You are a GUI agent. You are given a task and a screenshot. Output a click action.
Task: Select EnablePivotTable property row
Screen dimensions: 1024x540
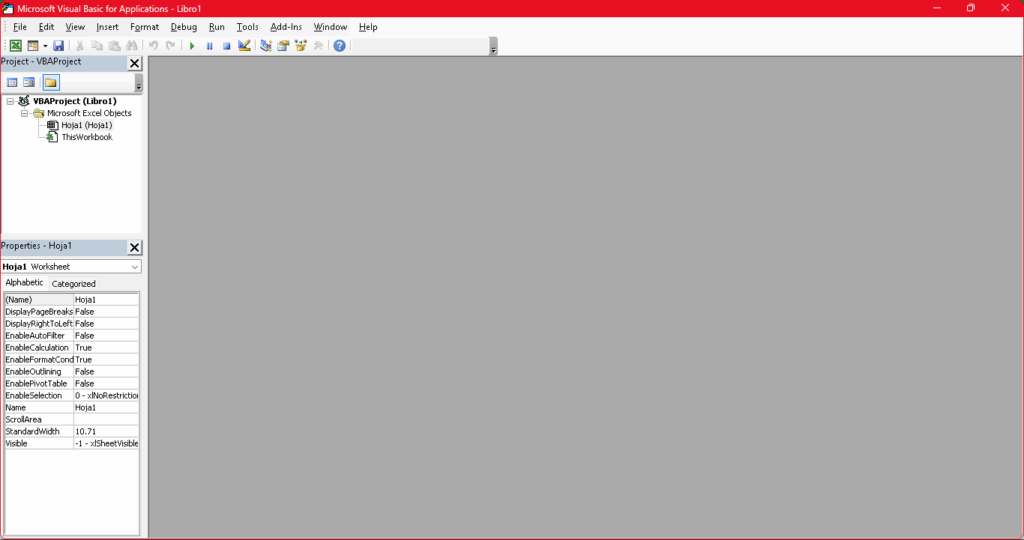[x=71, y=383]
